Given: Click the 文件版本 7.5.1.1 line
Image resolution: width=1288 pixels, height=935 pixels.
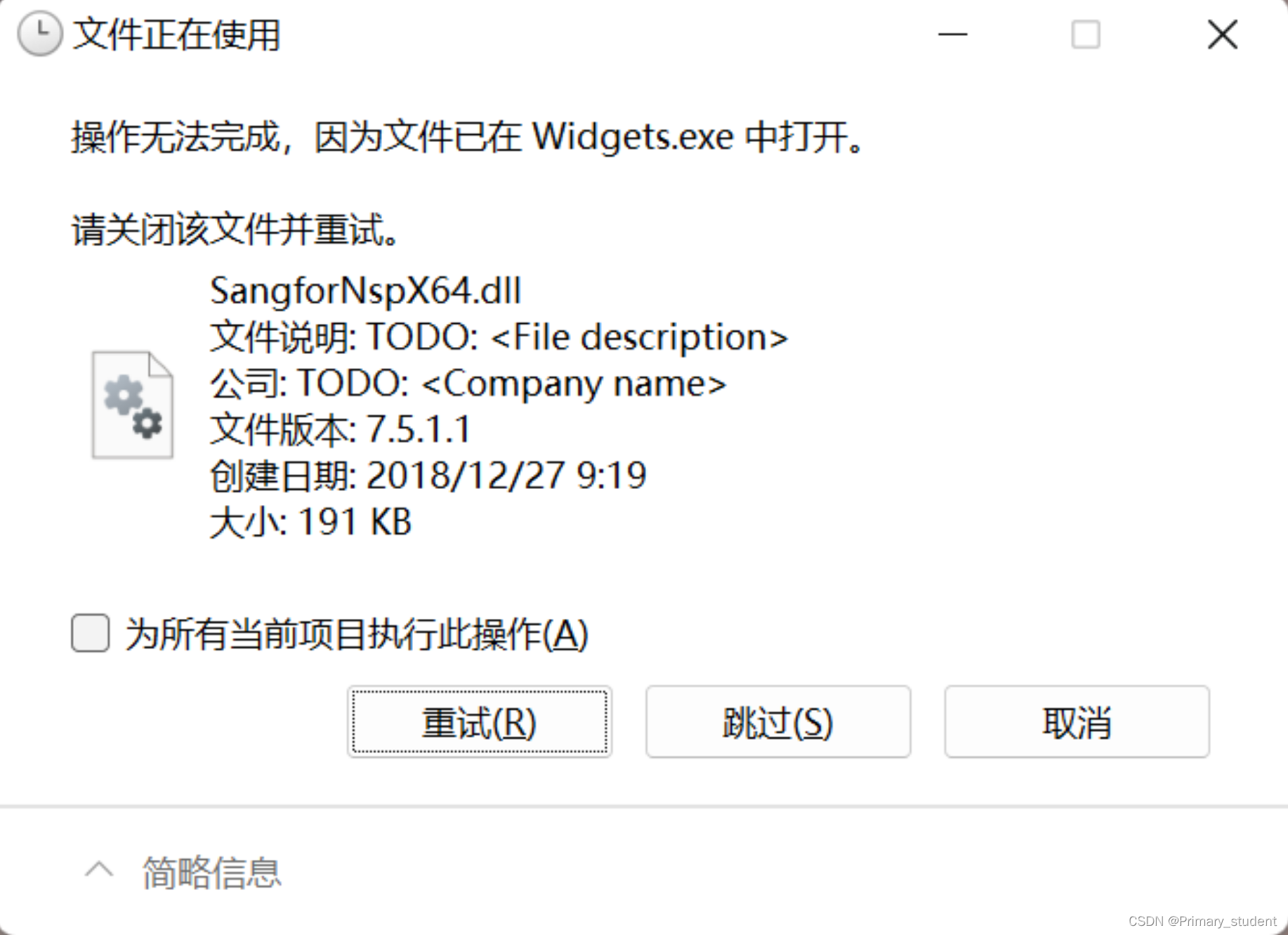Looking at the screenshot, I should click(341, 429).
